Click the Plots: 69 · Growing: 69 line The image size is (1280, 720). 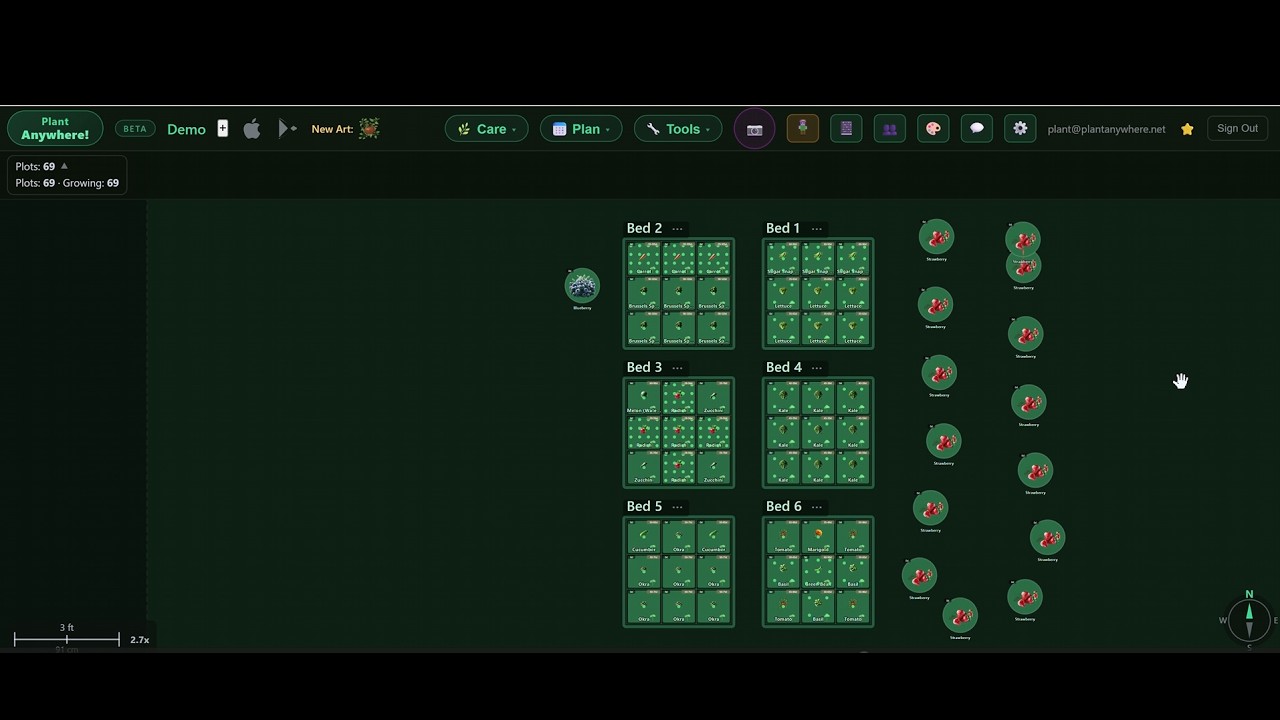[67, 183]
